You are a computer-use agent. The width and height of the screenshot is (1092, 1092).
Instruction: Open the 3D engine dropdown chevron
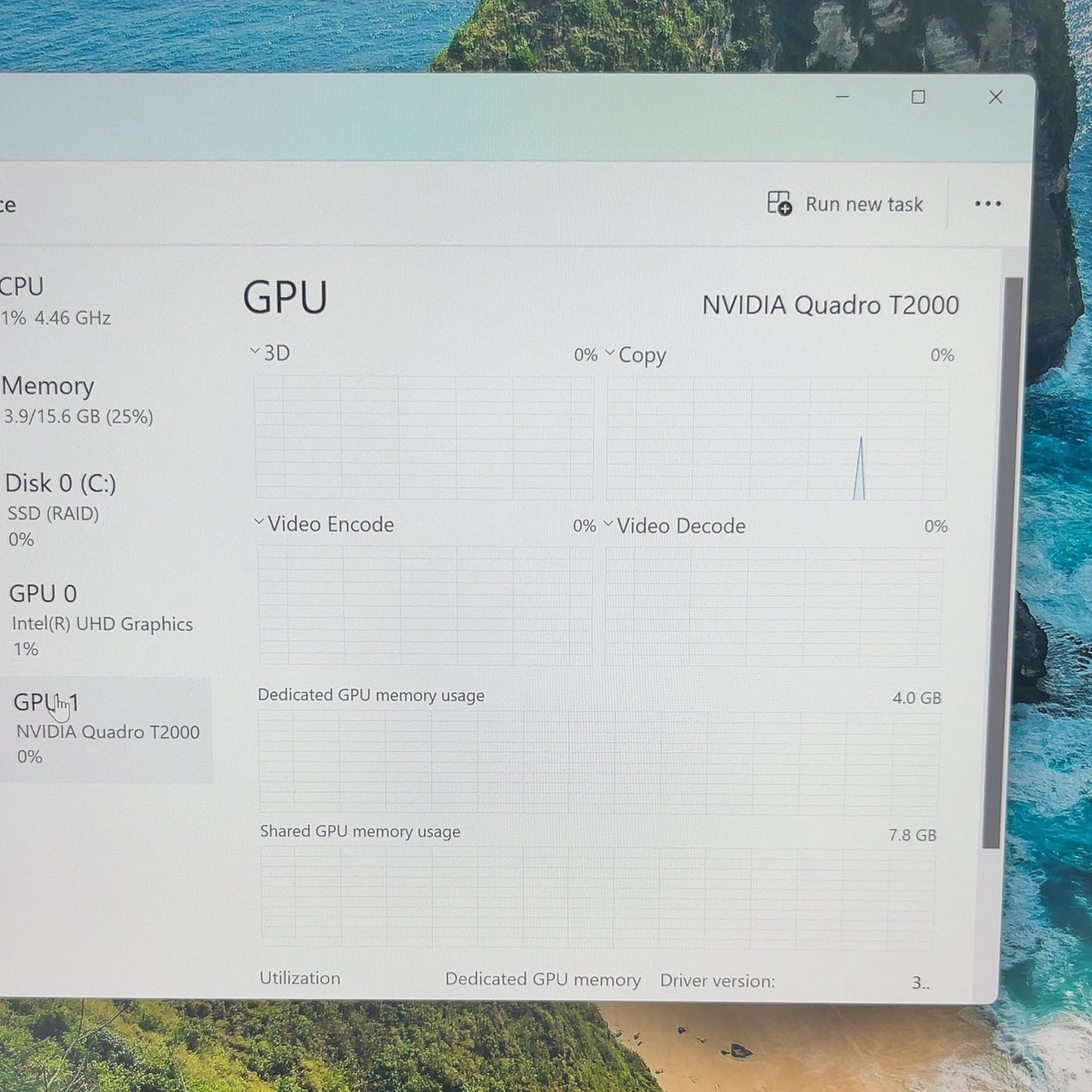click(255, 351)
